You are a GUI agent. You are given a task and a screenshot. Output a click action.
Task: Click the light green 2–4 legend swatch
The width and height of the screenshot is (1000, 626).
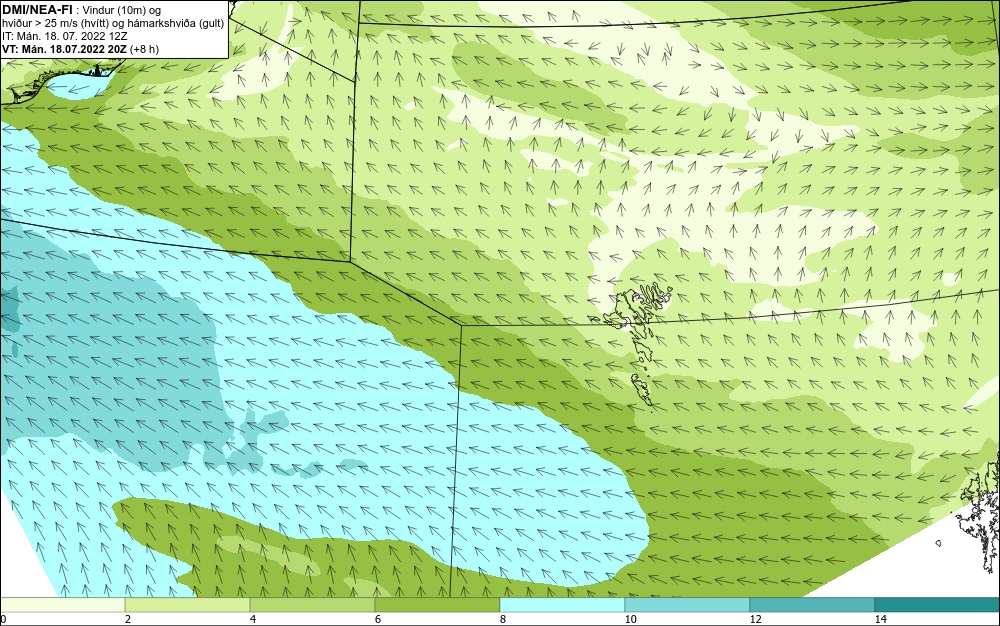[188, 605]
